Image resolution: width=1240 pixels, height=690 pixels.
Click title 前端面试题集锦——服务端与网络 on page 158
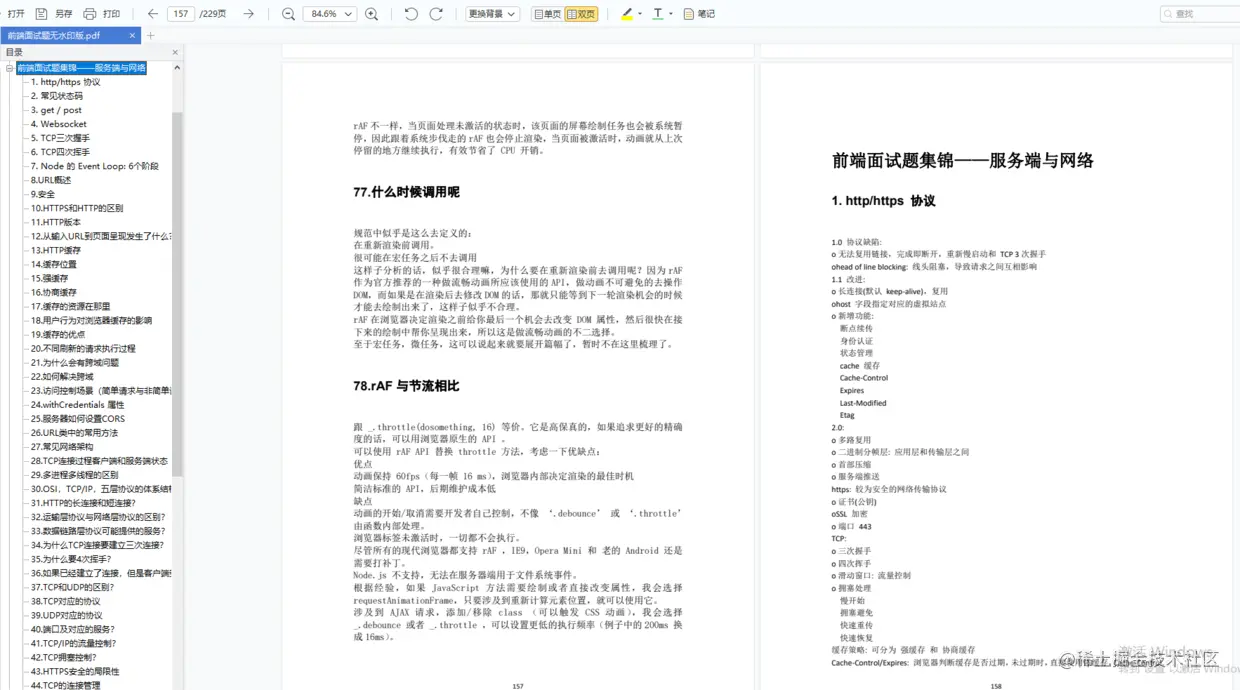pos(962,160)
